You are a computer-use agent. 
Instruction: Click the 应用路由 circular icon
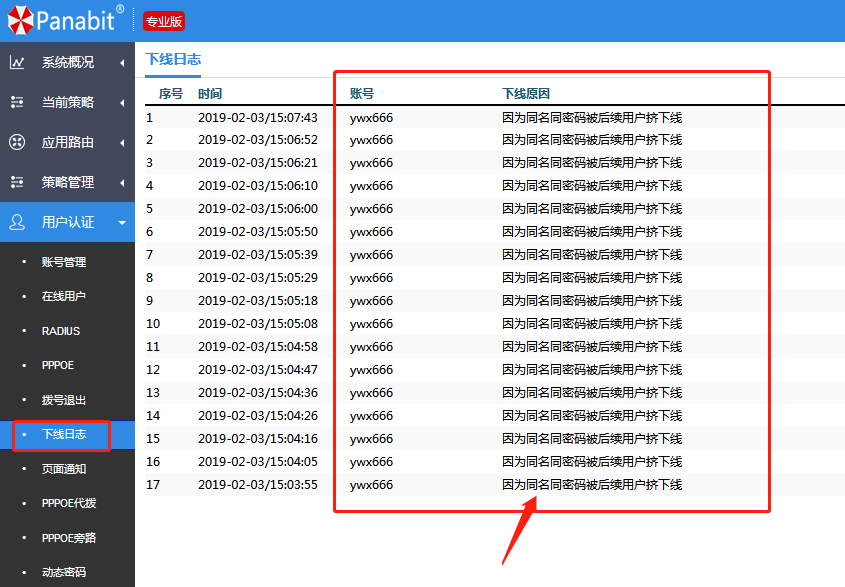click(17, 142)
